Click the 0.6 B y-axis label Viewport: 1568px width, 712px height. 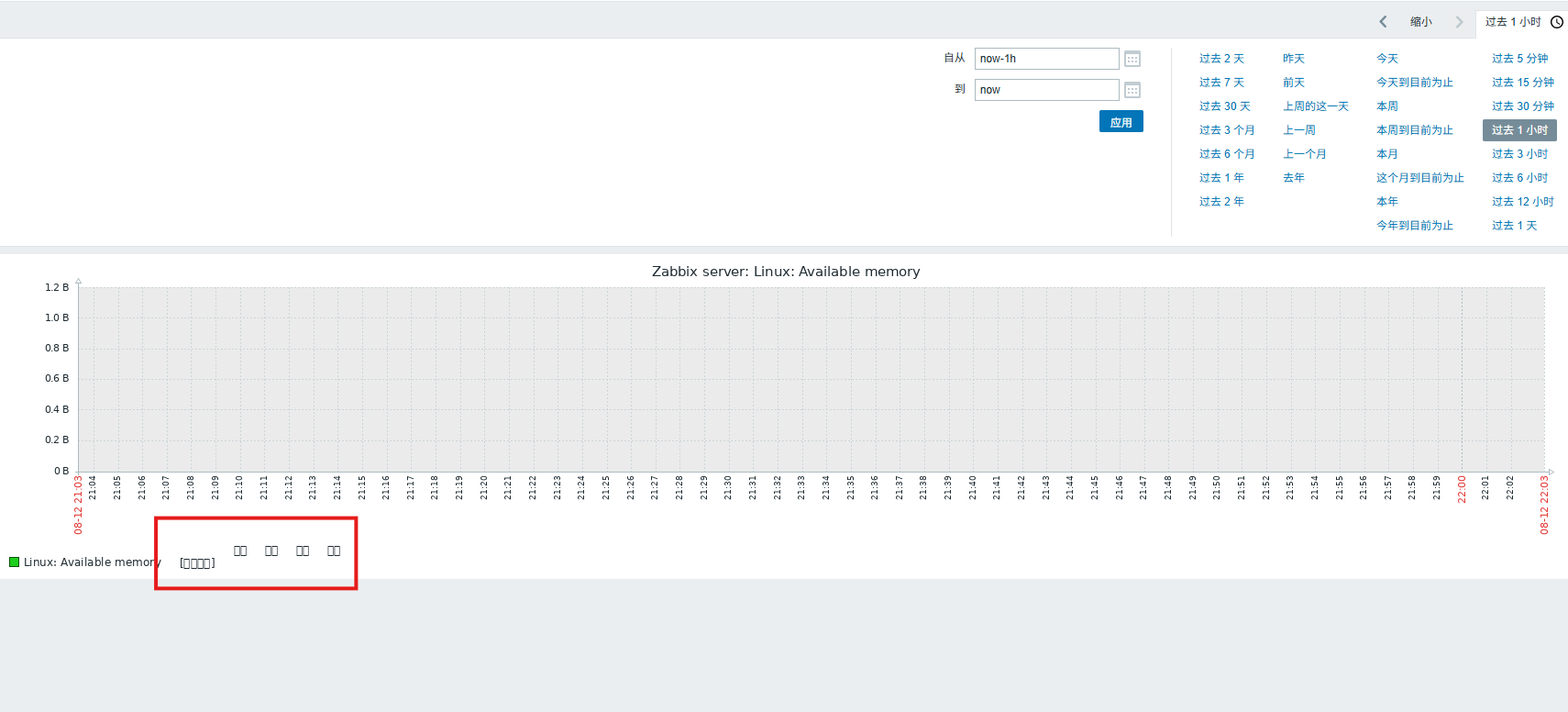pos(57,379)
